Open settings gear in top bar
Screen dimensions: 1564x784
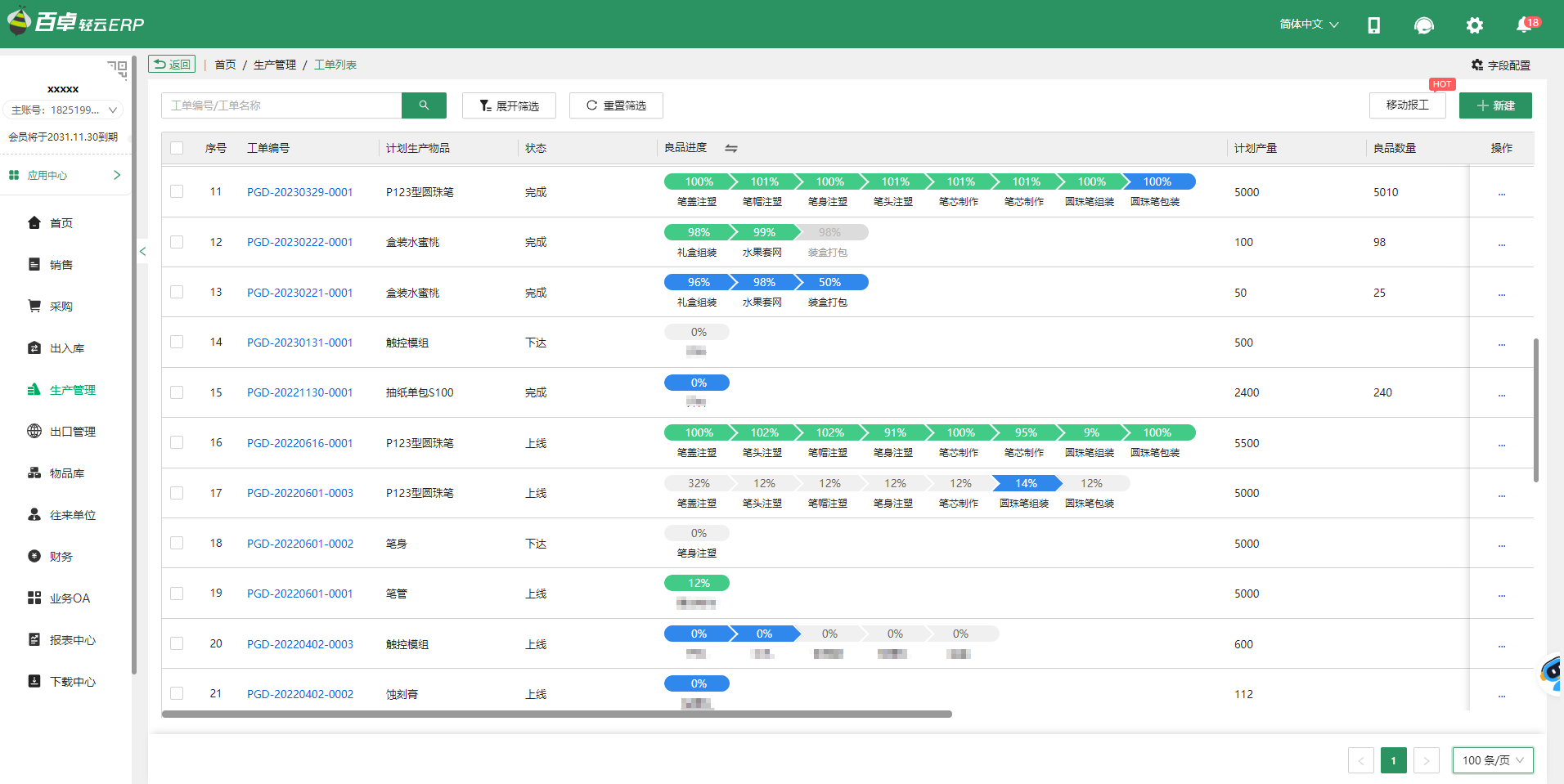click(1475, 25)
